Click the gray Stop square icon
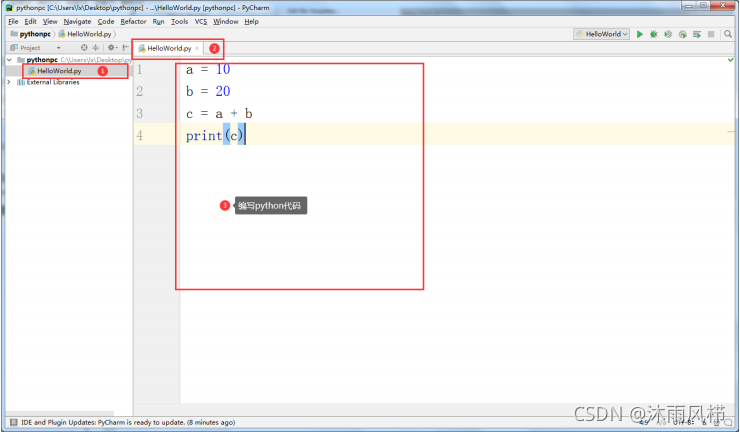The image size is (740, 432). coord(711,34)
